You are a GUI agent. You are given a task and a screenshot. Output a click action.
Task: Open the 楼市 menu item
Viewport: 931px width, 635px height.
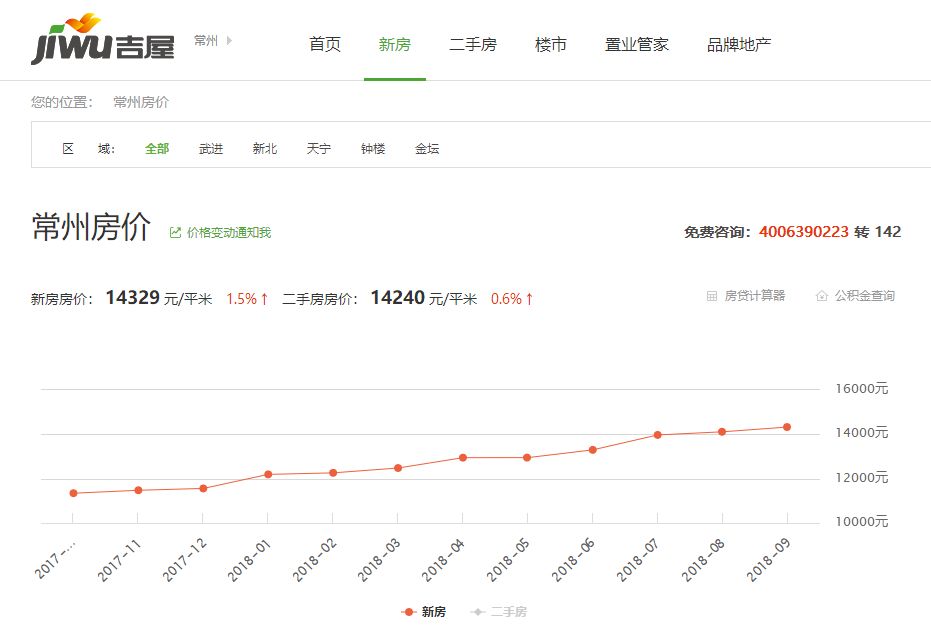(551, 44)
